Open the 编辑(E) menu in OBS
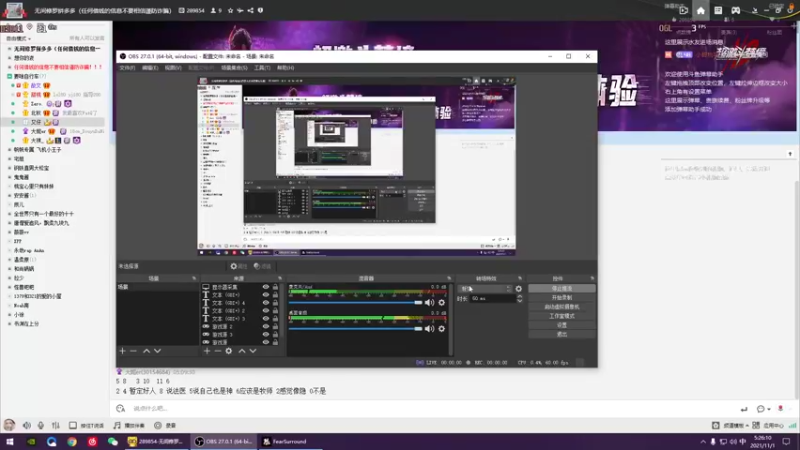The image size is (800, 450). pos(150,68)
